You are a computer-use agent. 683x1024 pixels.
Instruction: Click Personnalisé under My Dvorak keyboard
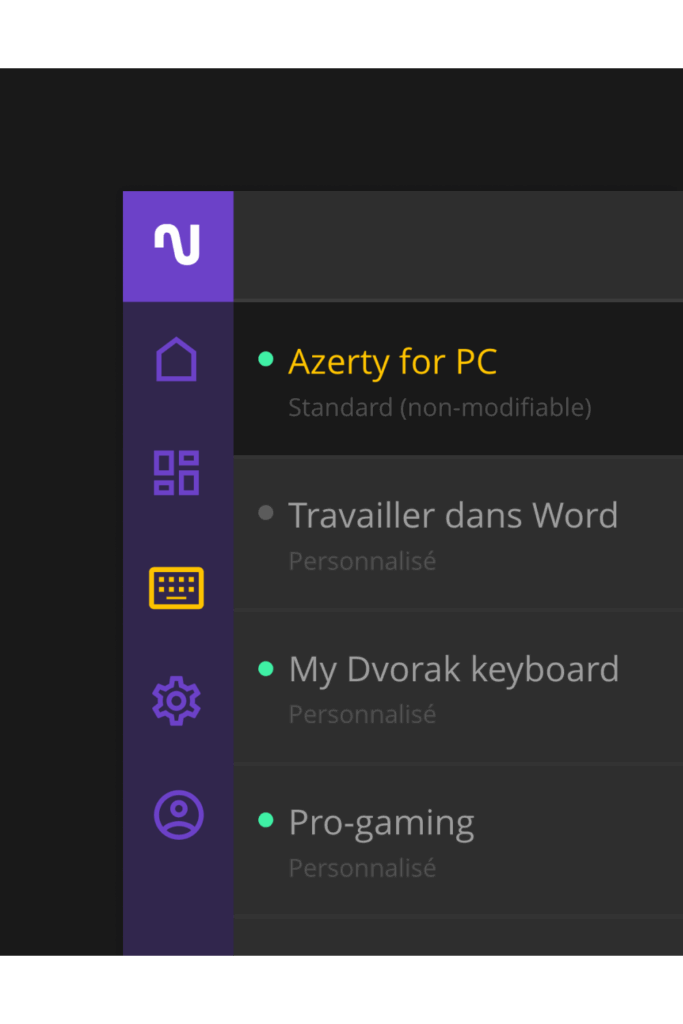tap(362, 715)
